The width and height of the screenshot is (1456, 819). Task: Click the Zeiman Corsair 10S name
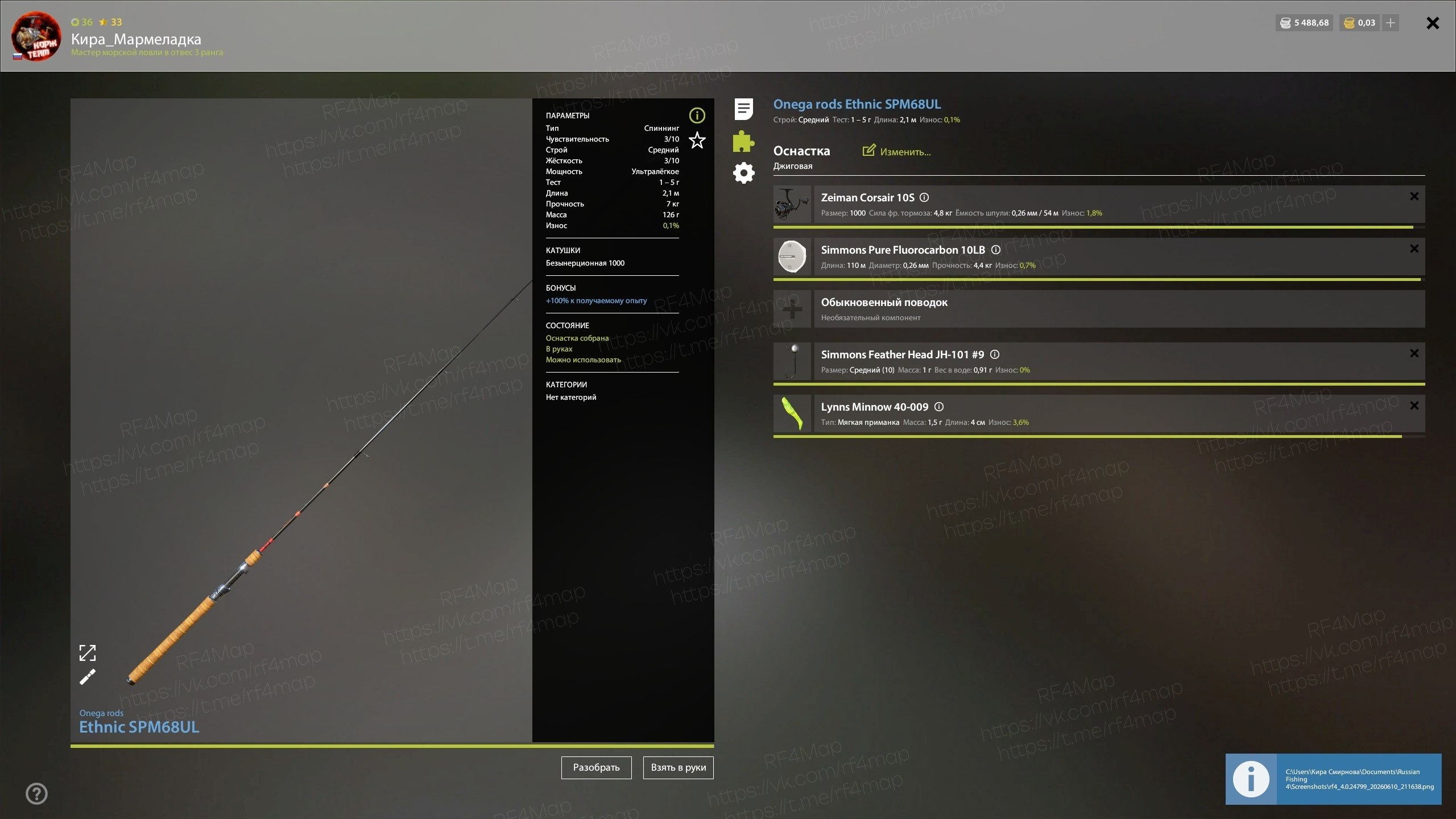867,197
